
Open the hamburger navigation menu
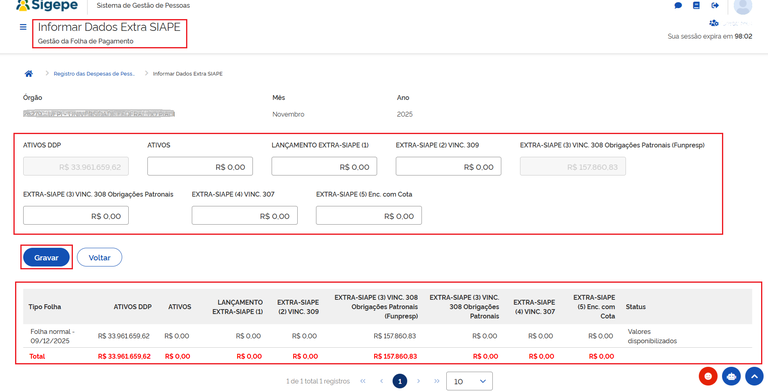tap(23, 27)
